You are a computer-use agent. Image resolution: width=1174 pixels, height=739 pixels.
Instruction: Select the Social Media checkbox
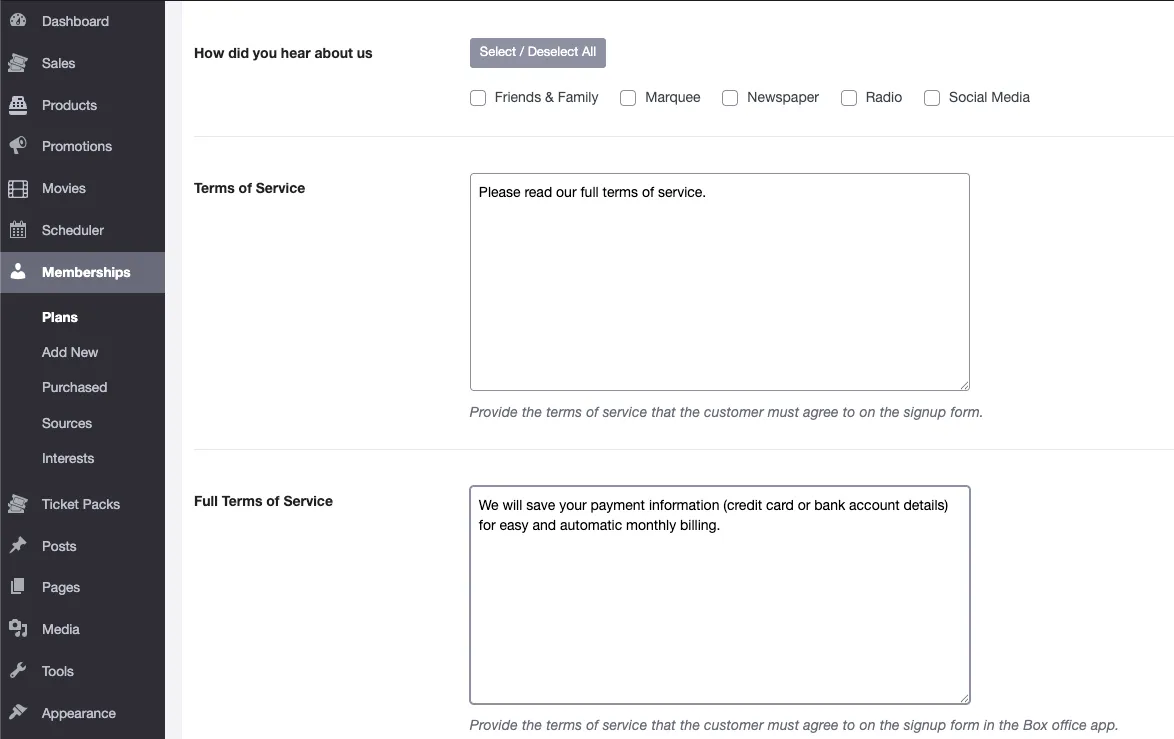[x=932, y=98]
